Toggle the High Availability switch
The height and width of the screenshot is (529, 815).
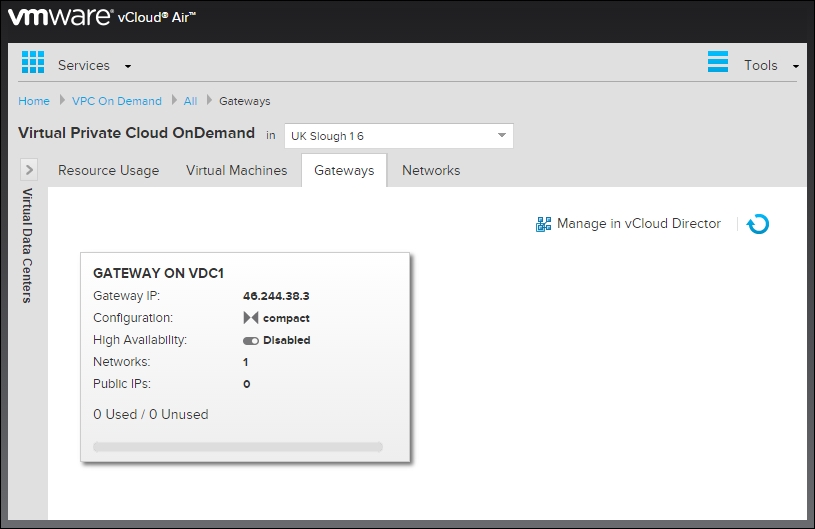pyautogui.click(x=251, y=340)
